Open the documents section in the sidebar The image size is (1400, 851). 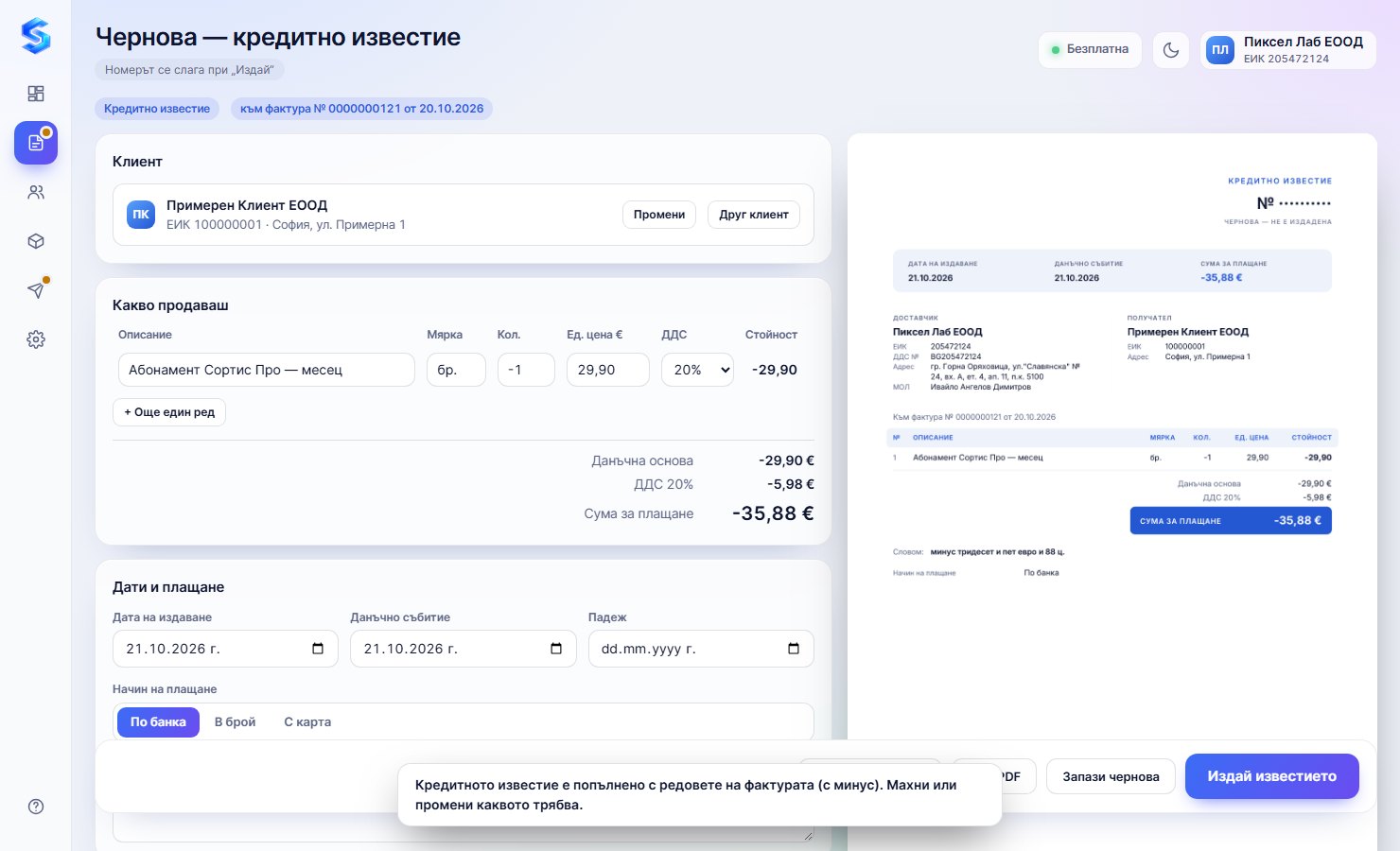point(36,143)
